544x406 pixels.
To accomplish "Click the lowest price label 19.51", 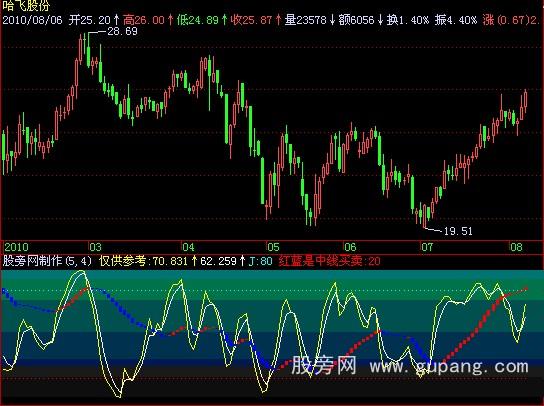I will (x=458, y=231).
